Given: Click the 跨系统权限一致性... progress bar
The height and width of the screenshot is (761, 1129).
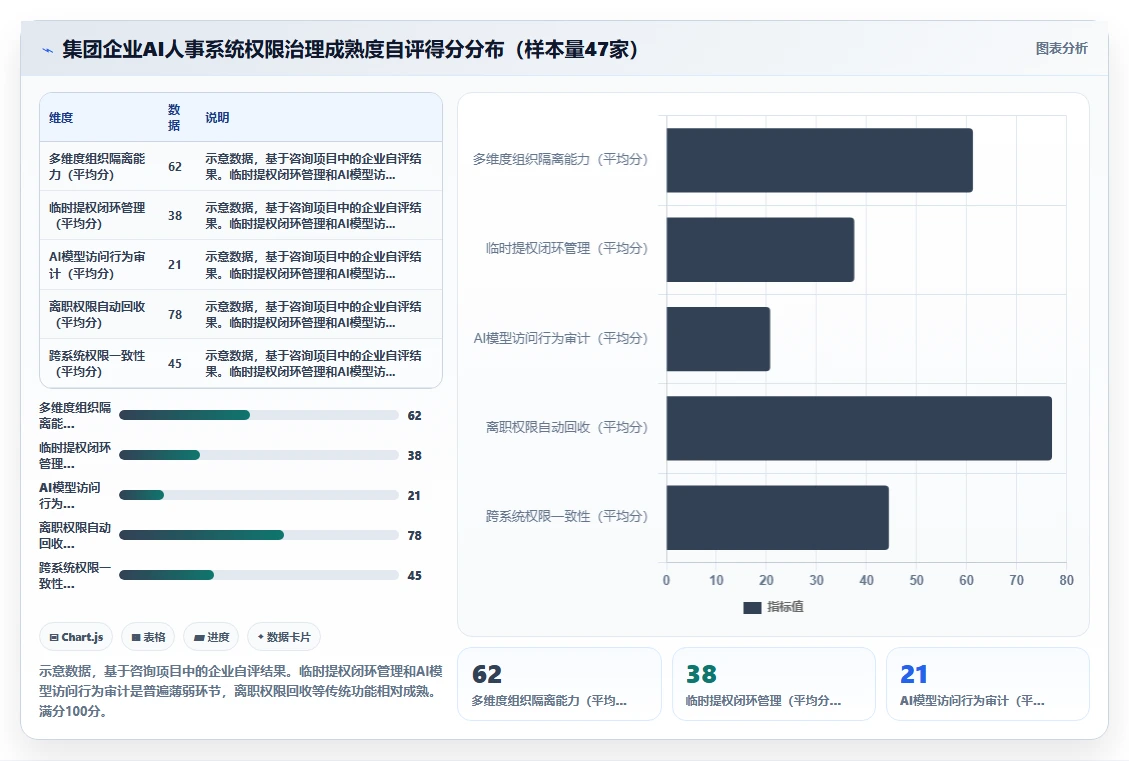Looking at the screenshot, I should [x=258, y=575].
